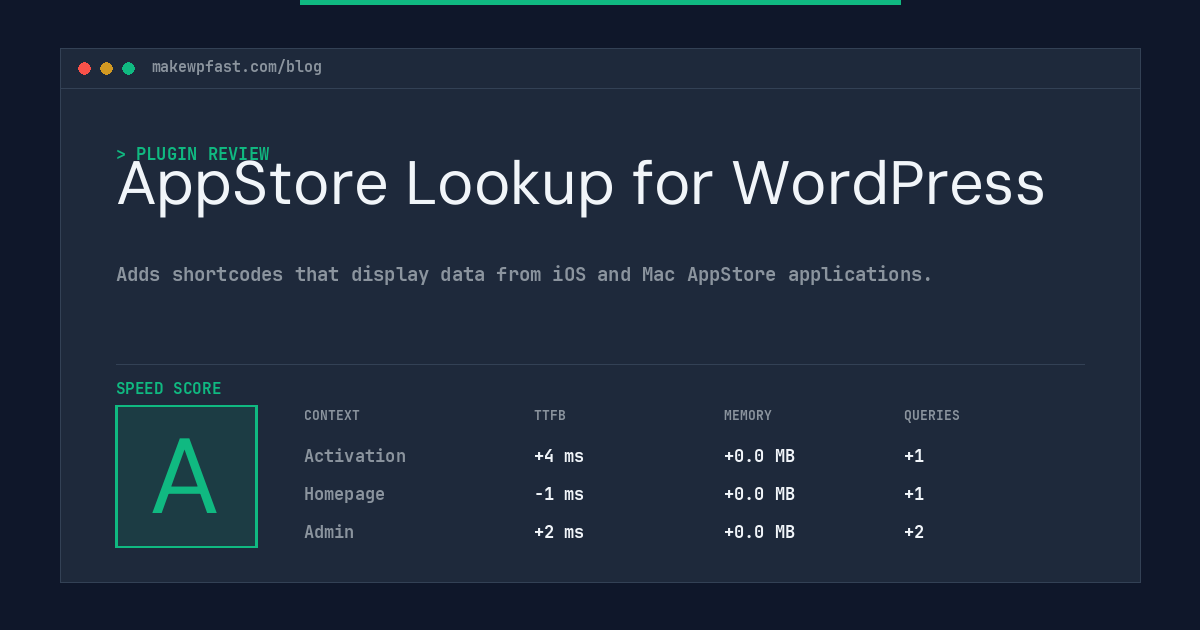Viewport: 1200px width, 630px height.
Task: Click the 'AppStore Lookup for WordPress' title
Action: click(581, 185)
